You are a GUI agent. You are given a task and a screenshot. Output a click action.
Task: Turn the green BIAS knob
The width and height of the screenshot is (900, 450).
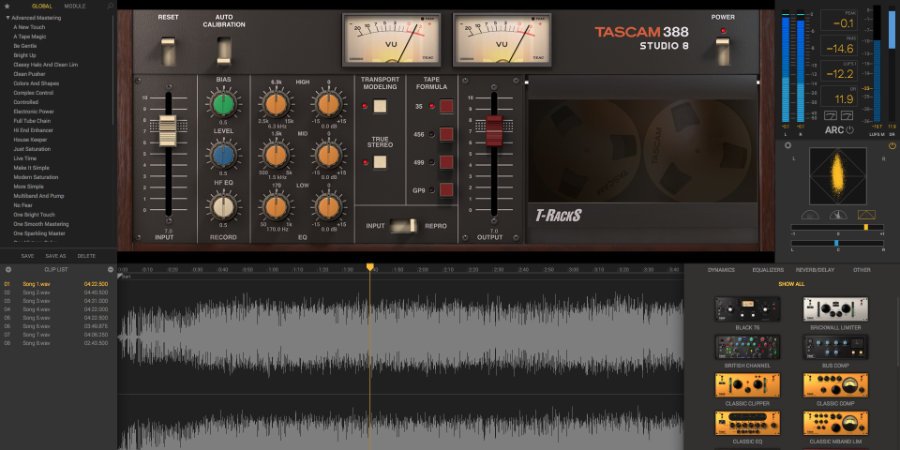point(223,104)
